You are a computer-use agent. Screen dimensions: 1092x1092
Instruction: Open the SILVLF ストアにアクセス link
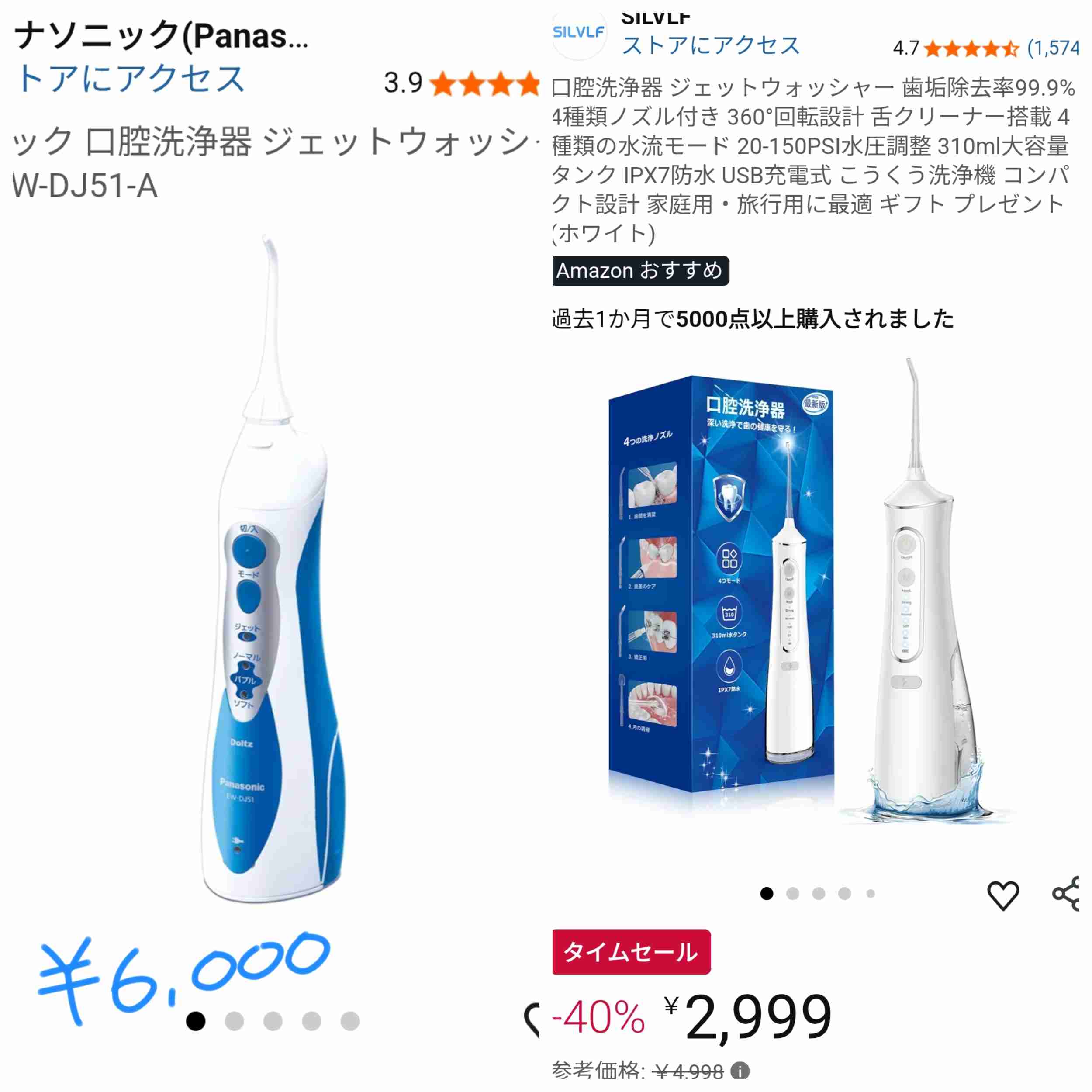tap(711, 45)
